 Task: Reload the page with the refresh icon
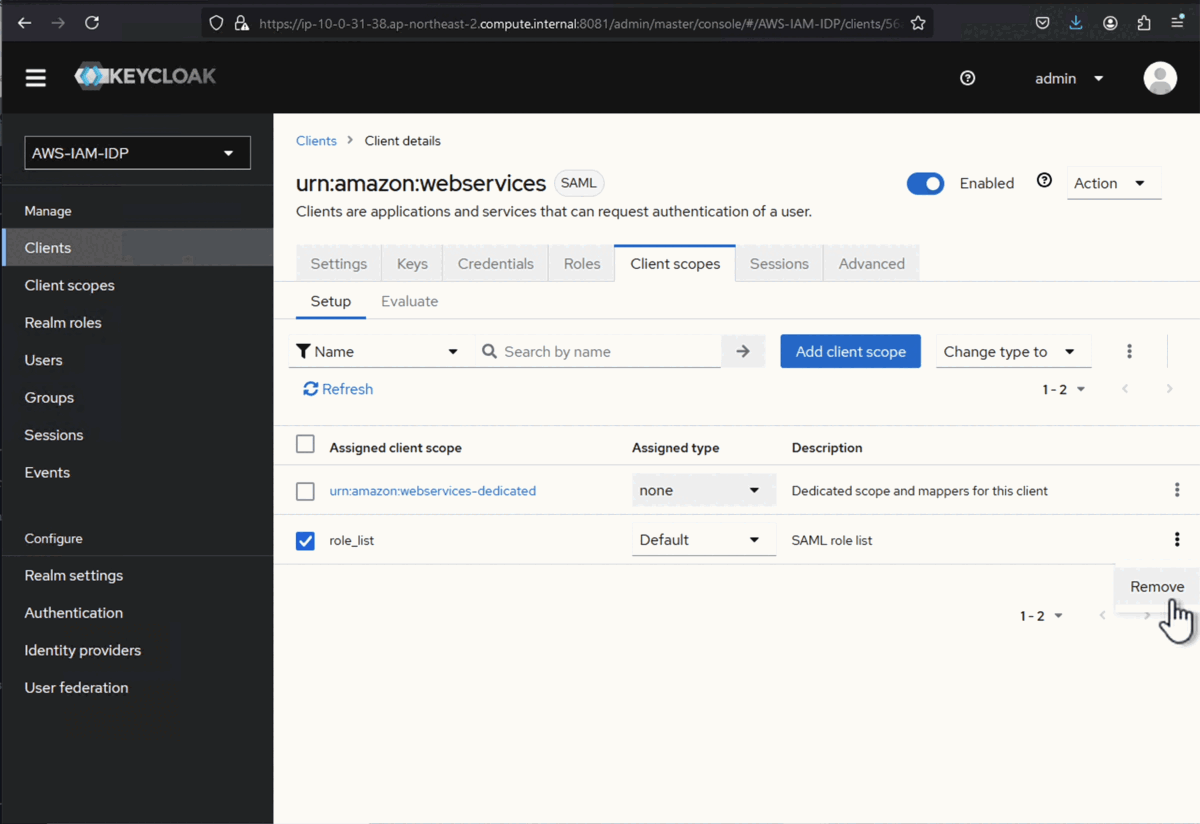pos(92,23)
